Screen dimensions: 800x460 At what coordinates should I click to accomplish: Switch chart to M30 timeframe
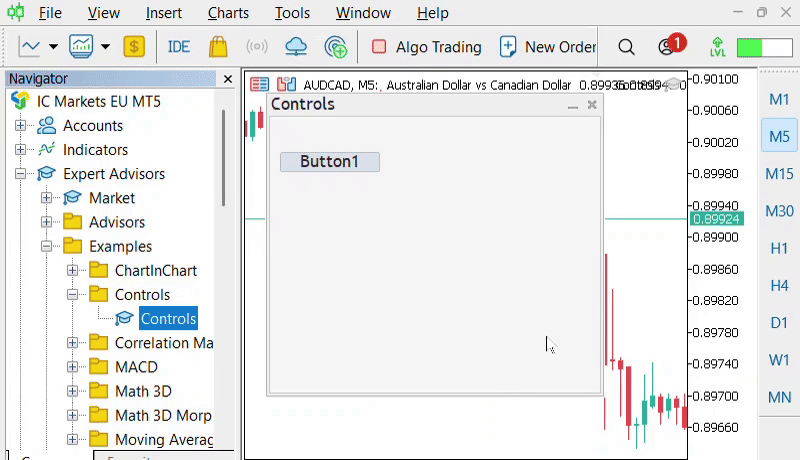779,211
